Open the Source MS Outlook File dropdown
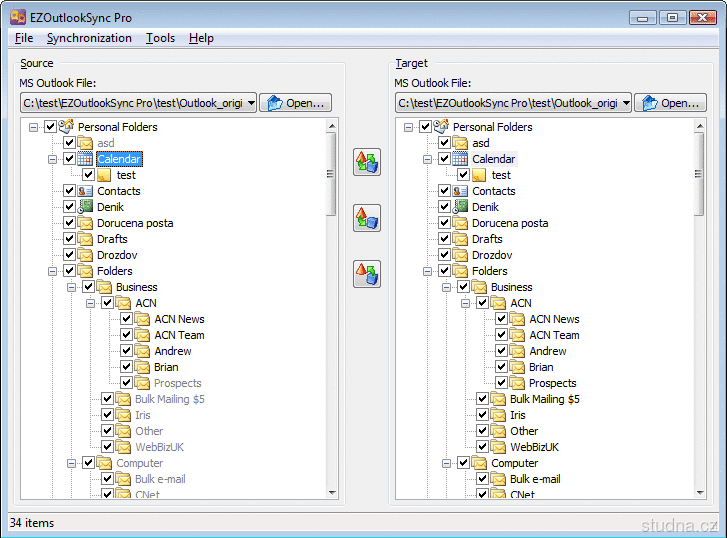Image resolution: width=727 pixels, height=538 pixels. click(249, 103)
